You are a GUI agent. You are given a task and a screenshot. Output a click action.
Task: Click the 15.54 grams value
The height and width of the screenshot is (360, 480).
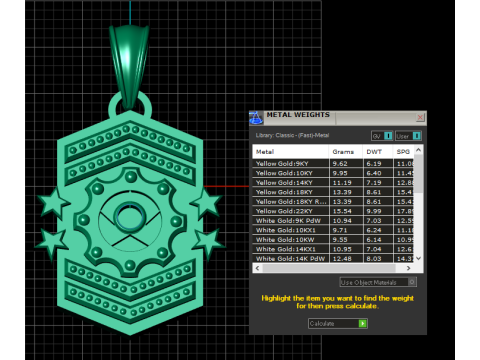pyautogui.click(x=342, y=211)
